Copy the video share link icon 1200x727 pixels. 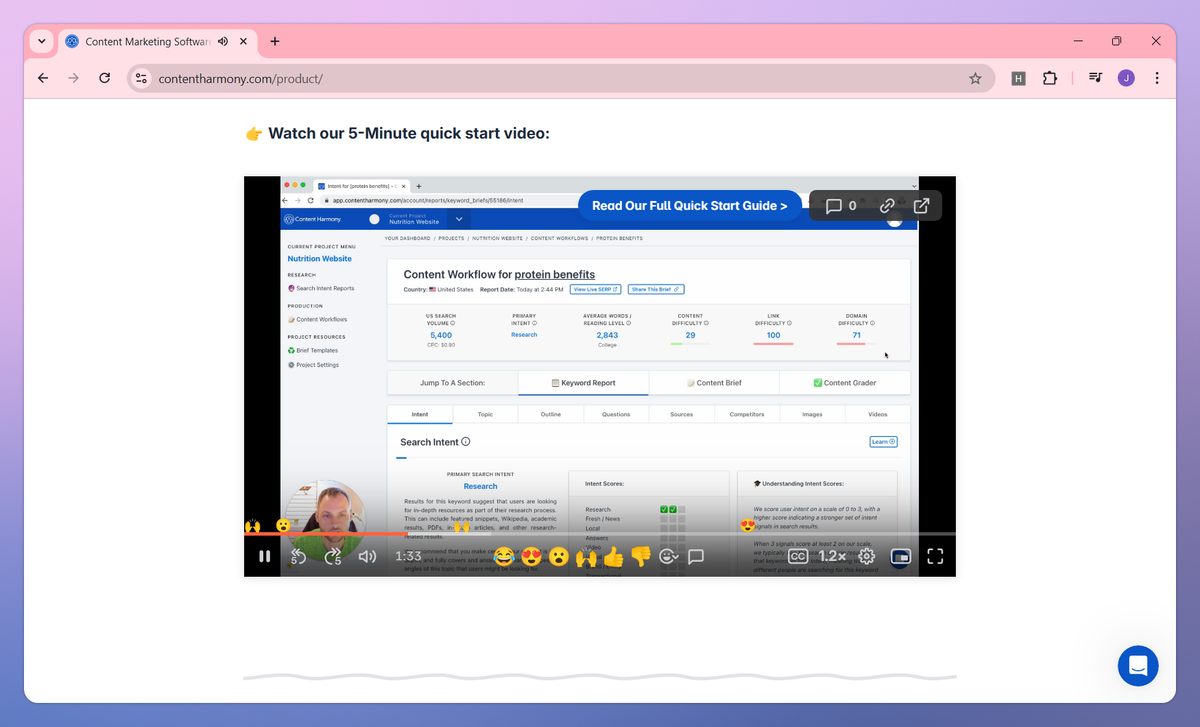tap(887, 205)
